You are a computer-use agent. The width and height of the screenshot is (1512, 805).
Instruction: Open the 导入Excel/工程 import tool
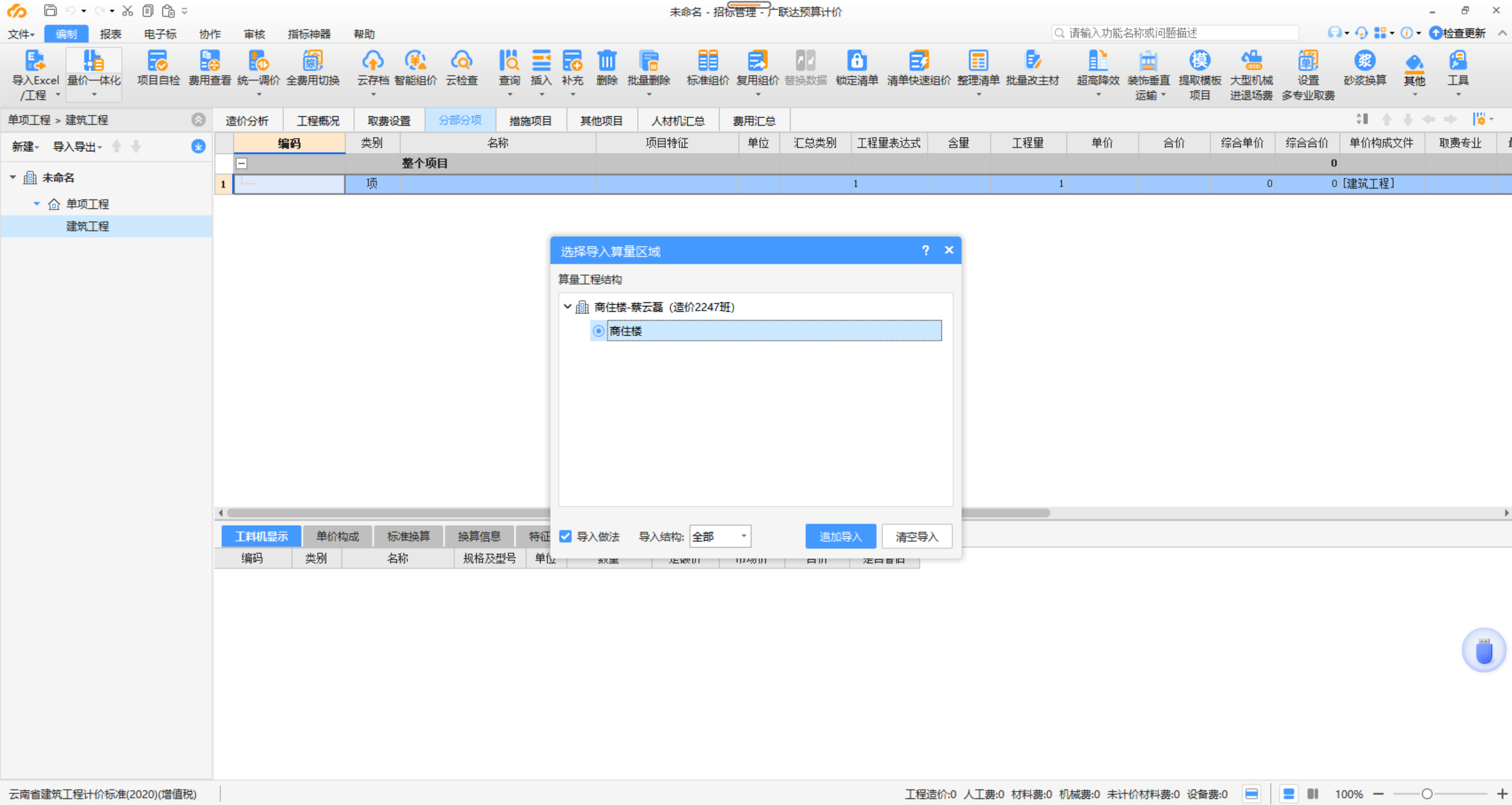[x=35, y=74]
